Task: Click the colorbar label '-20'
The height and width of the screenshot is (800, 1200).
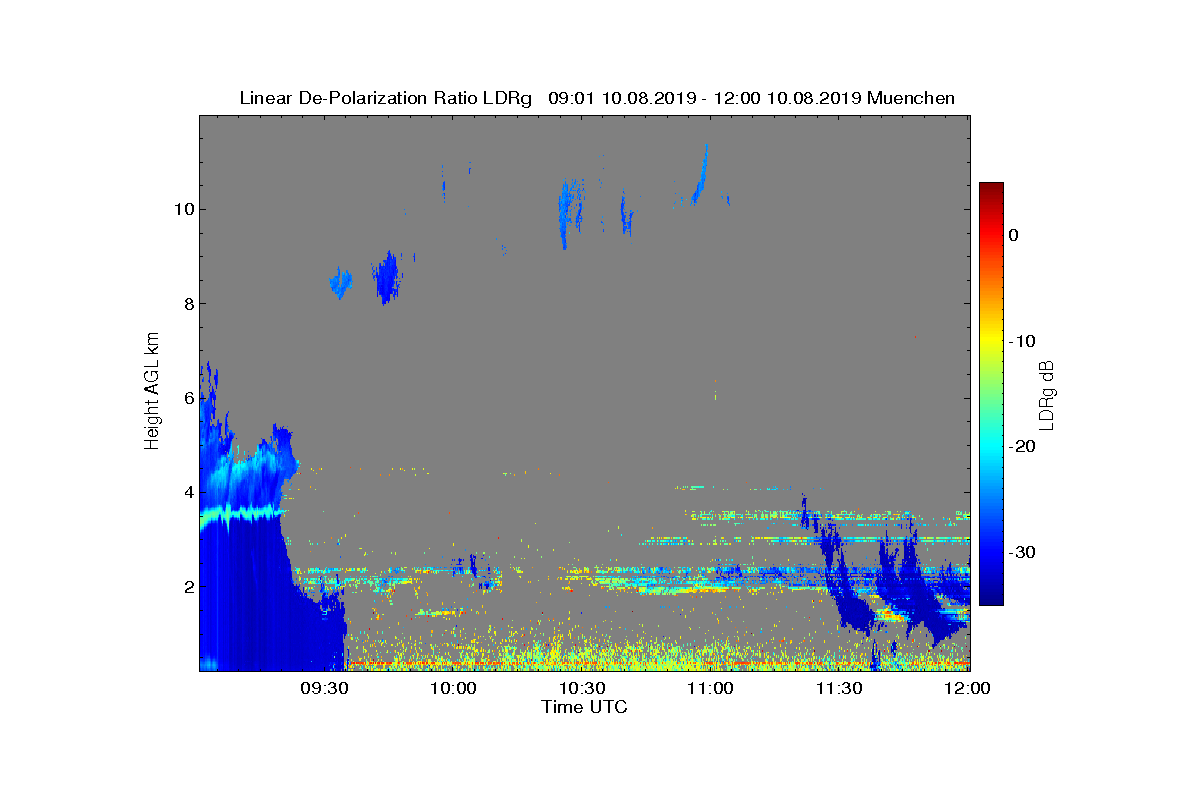Action: click(x=1021, y=447)
